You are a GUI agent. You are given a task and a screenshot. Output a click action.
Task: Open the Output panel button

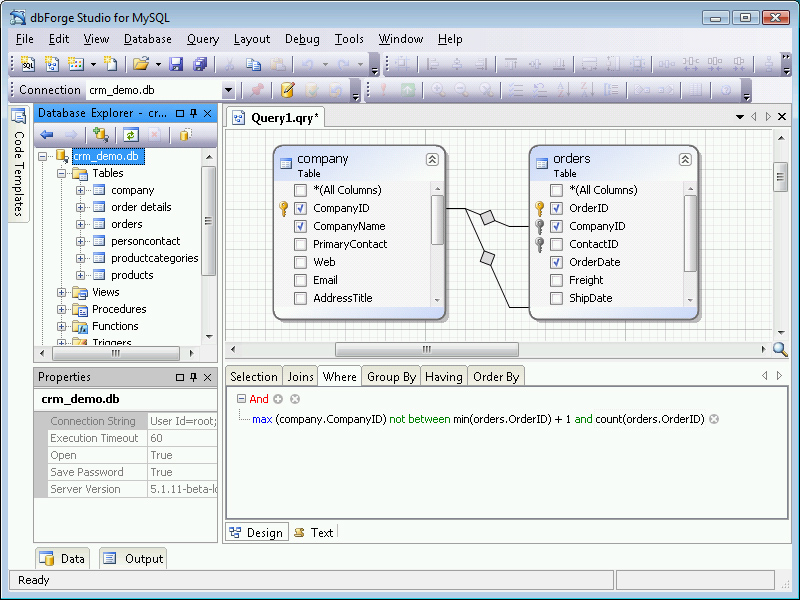[x=134, y=559]
